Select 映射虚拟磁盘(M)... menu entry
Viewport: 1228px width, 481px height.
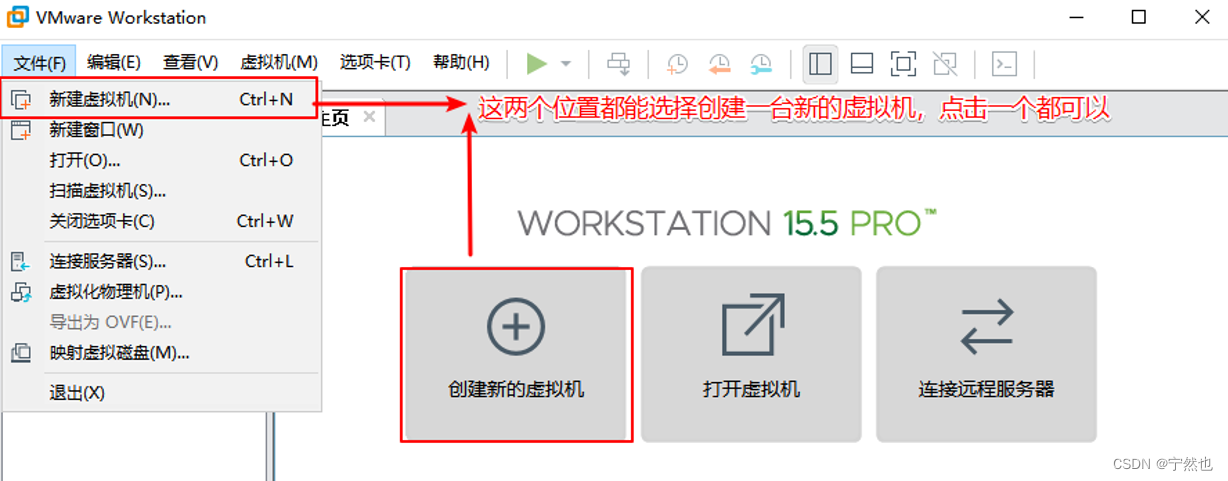(x=160, y=353)
